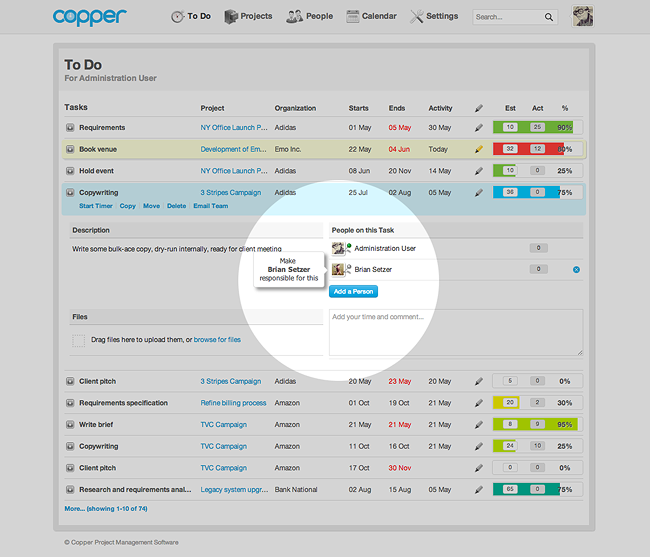This screenshot has width=650, height=557.
Task: Collapse the expanded 3 Stripes Copywriting task
Action: click(70, 192)
